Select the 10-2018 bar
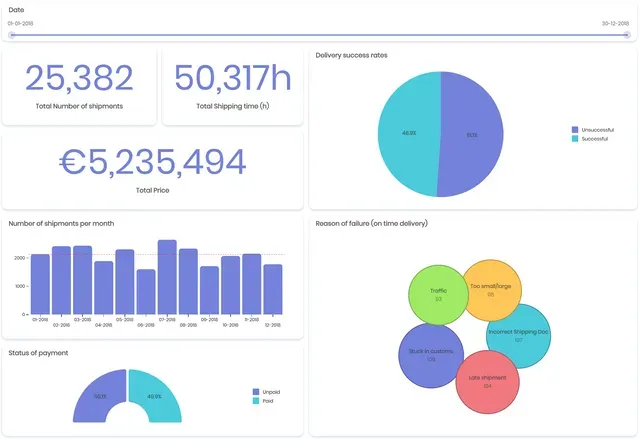640x439 pixels. (231, 285)
